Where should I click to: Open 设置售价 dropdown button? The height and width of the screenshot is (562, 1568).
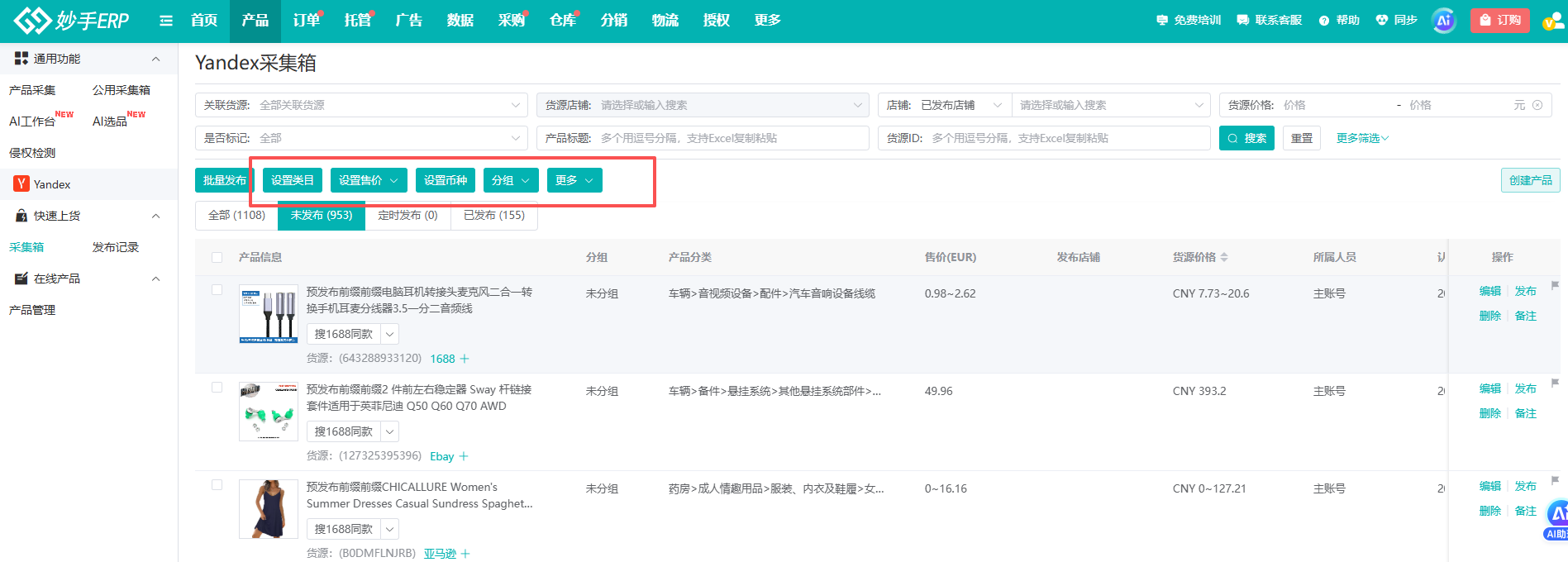(x=369, y=180)
